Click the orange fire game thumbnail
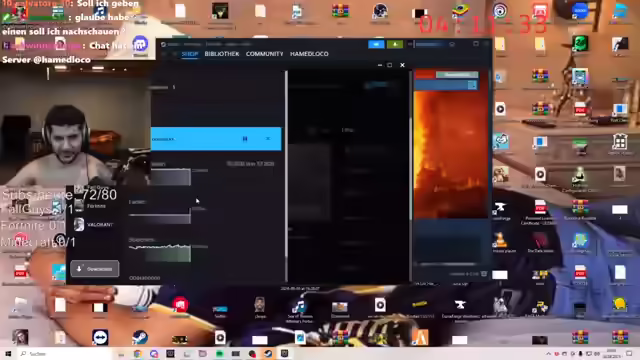640x360 pixels. [x=451, y=154]
